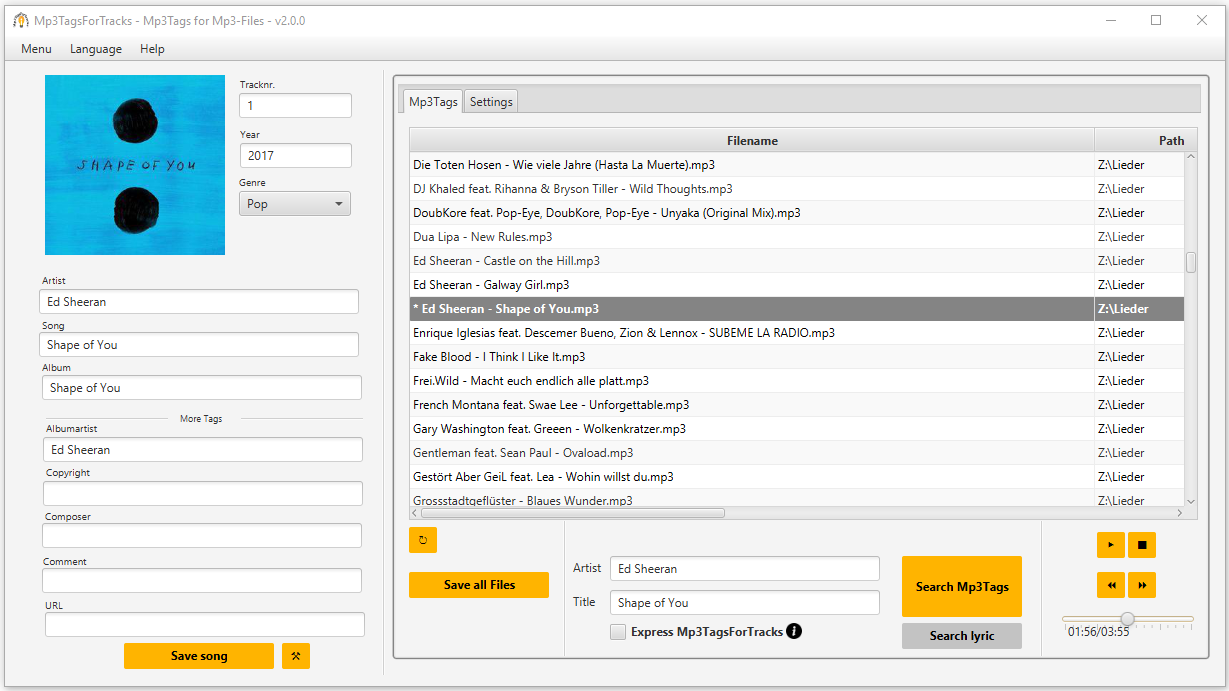Open the Language menu
This screenshot has width=1229, height=691.
96,49
